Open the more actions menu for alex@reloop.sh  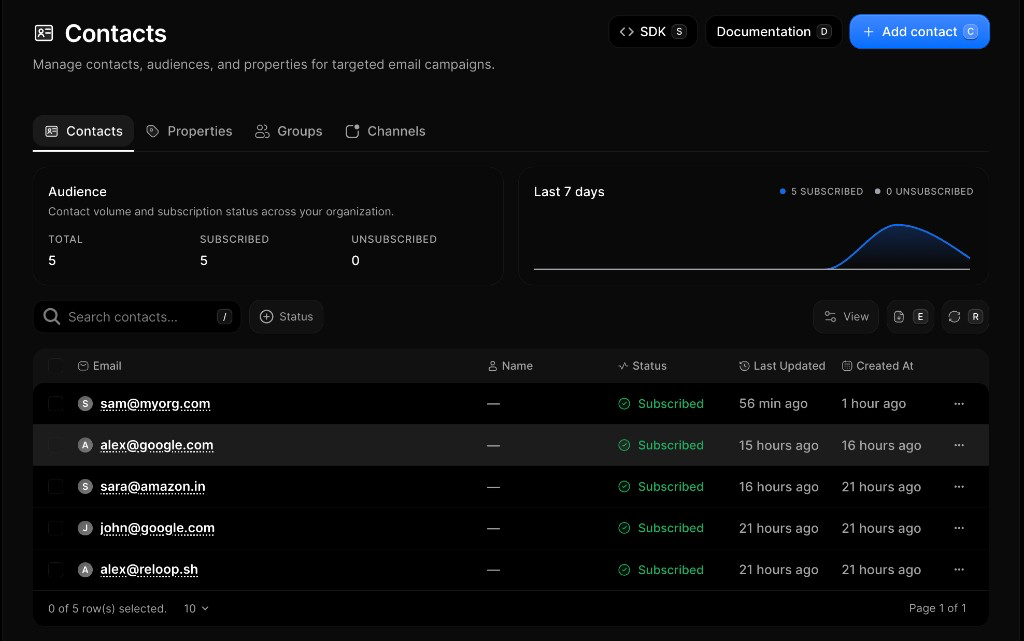tap(959, 570)
